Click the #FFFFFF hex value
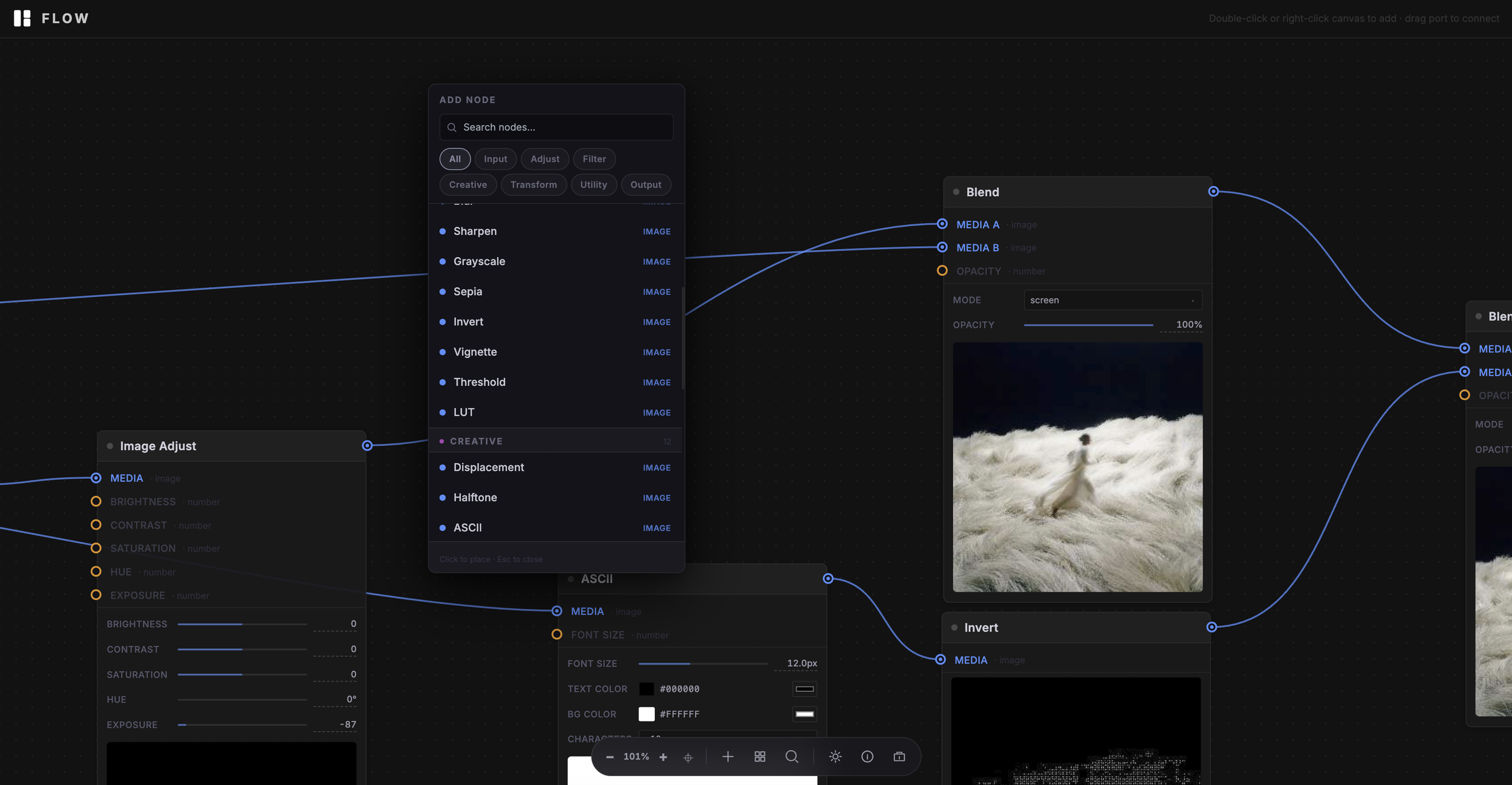1512x785 pixels. click(680, 714)
